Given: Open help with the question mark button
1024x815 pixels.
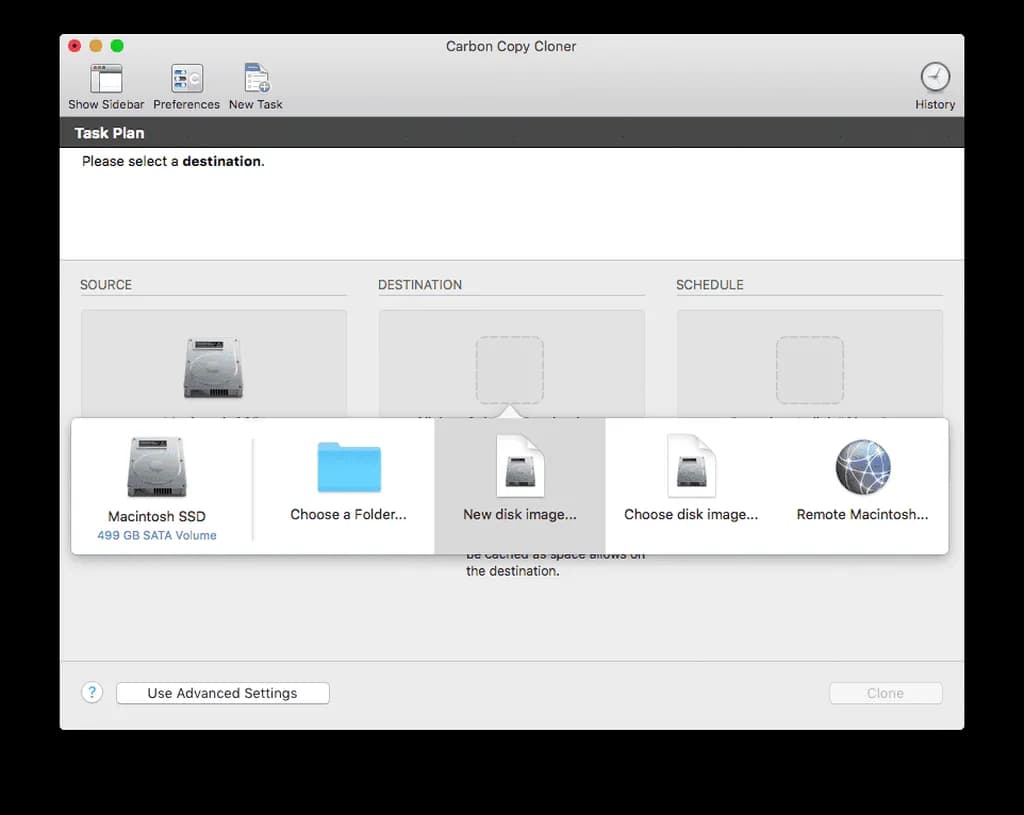Looking at the screenshot, I should (x=92, y=693).
